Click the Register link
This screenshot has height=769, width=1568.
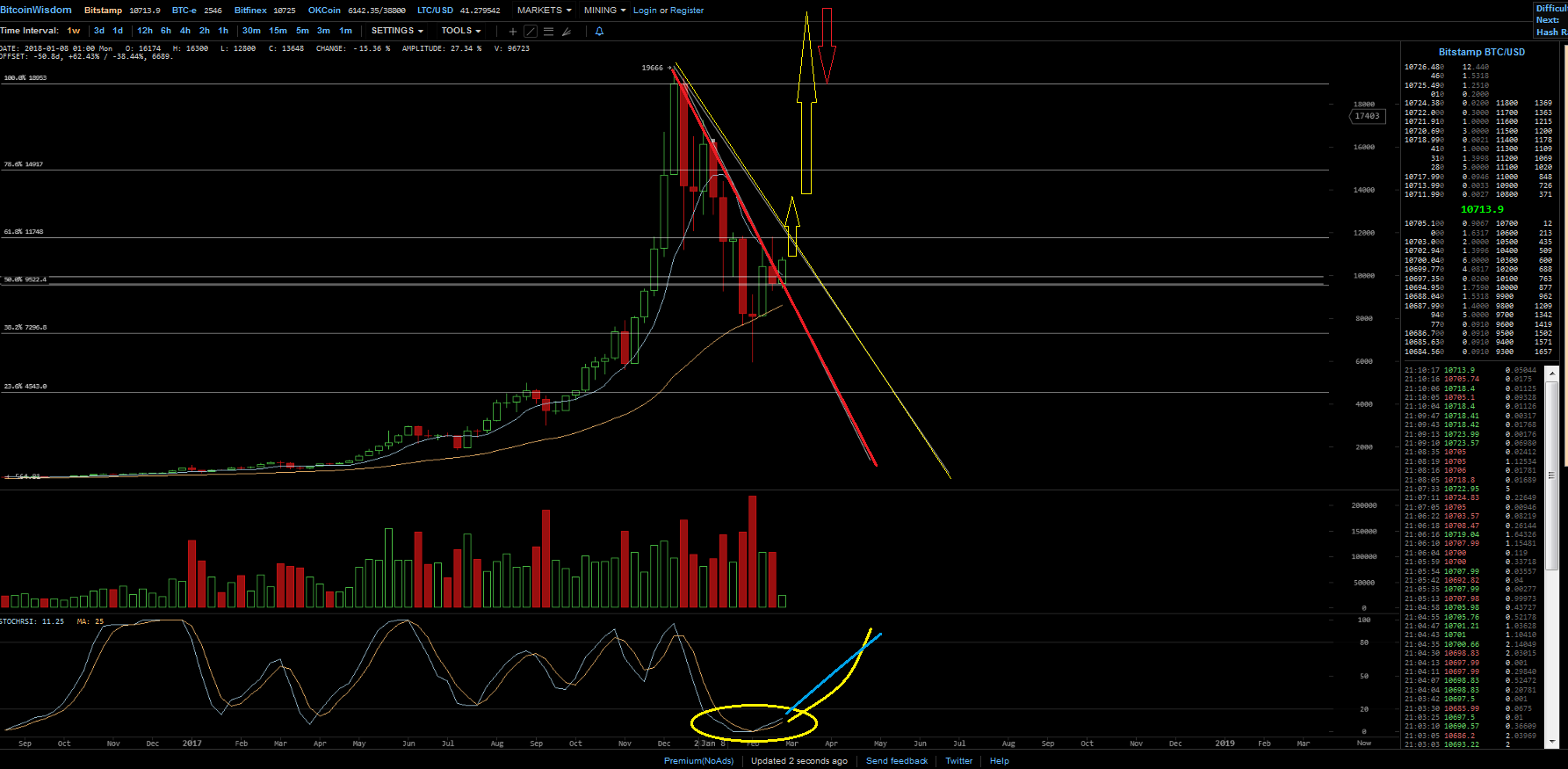tap(687, 11)
